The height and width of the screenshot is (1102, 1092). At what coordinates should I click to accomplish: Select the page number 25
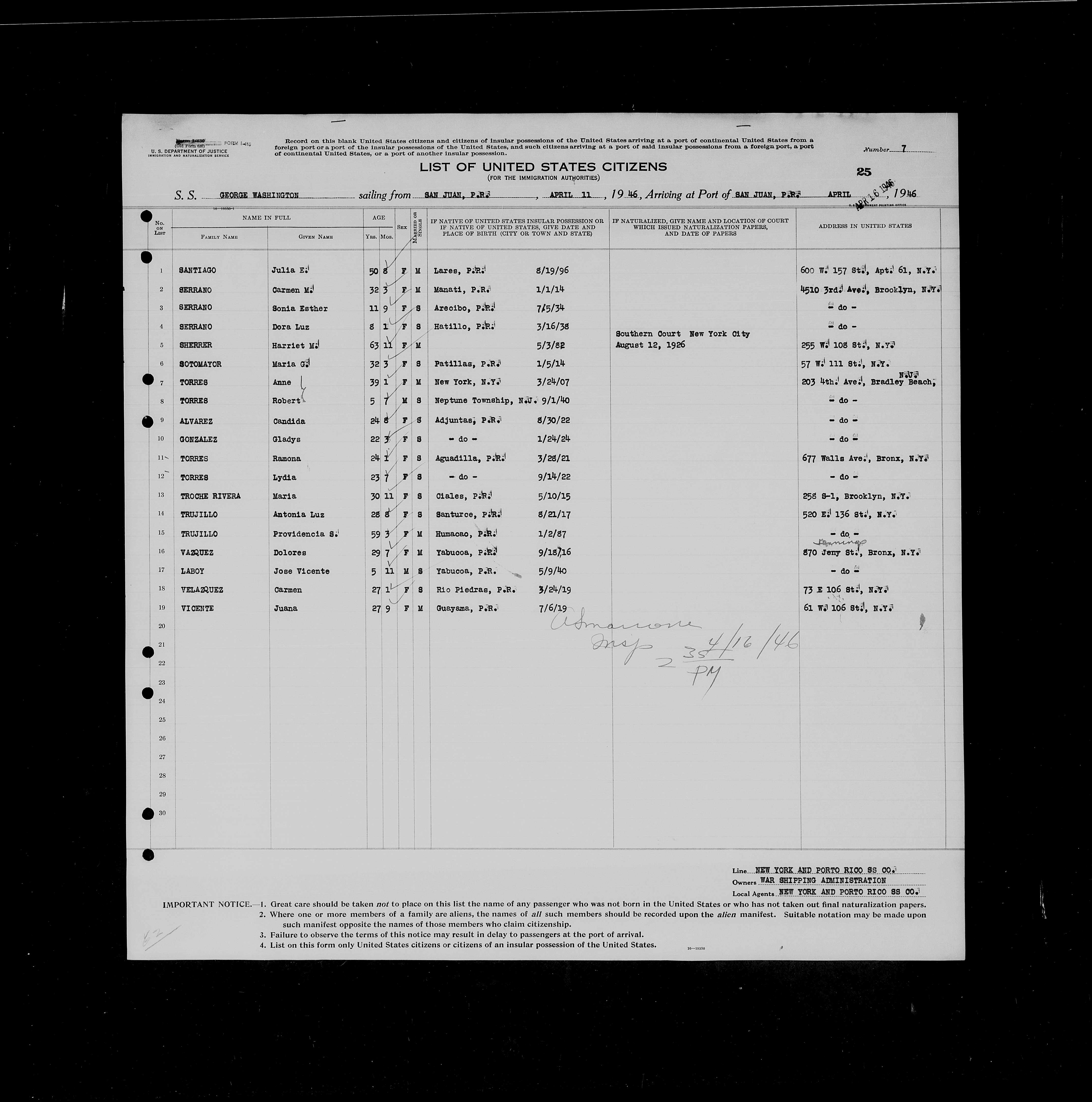point(864,172)
